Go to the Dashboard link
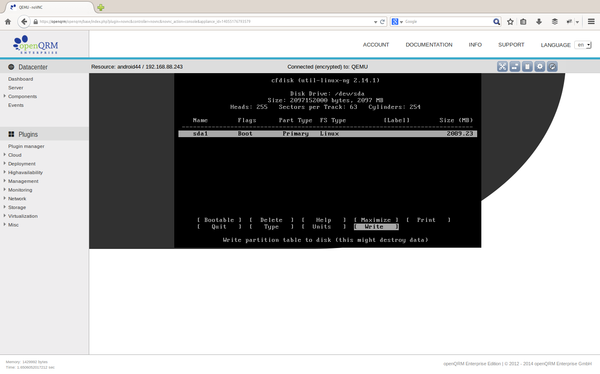 coord(21,79)
